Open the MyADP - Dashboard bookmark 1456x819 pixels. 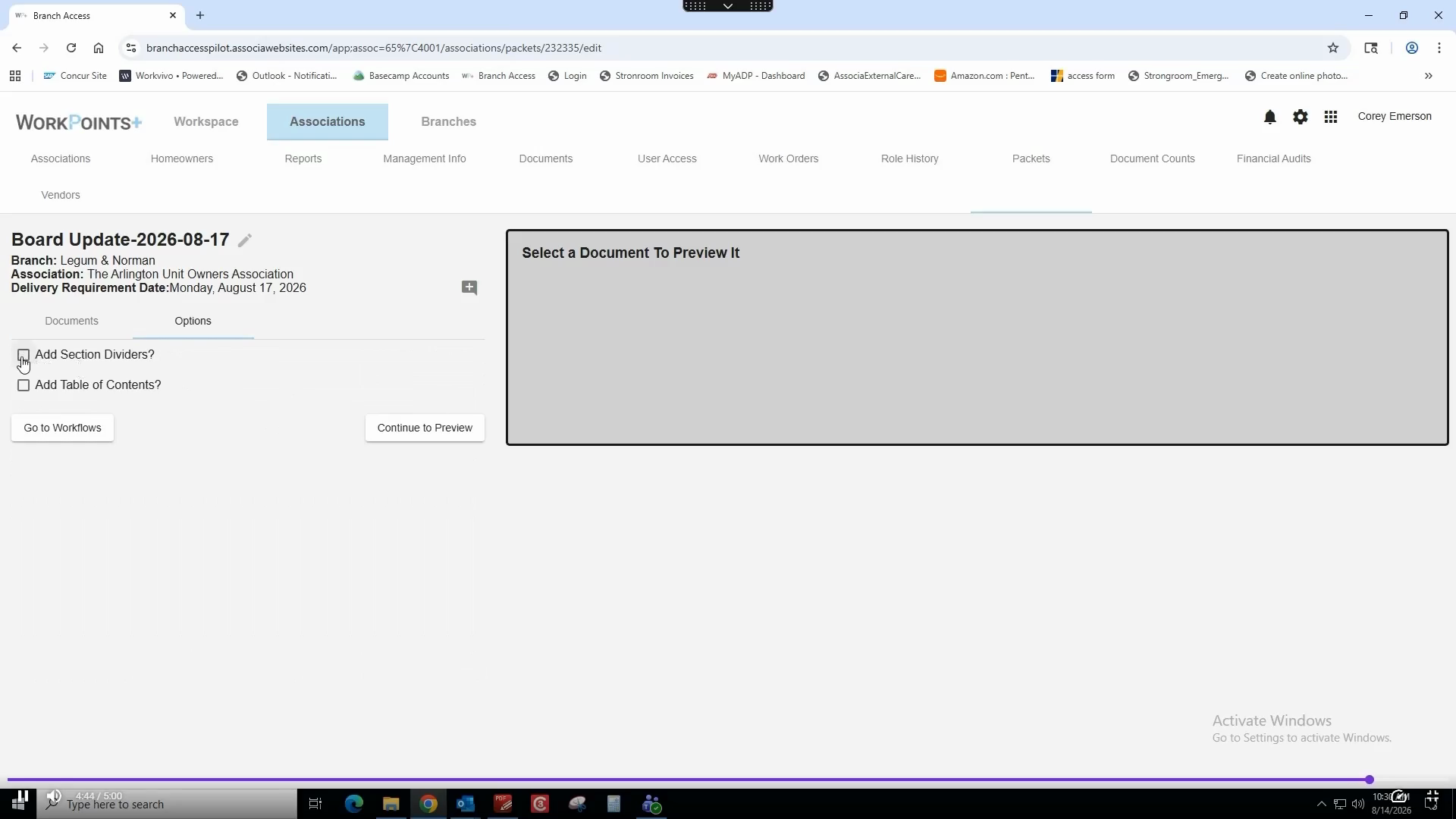coord(755,76)
